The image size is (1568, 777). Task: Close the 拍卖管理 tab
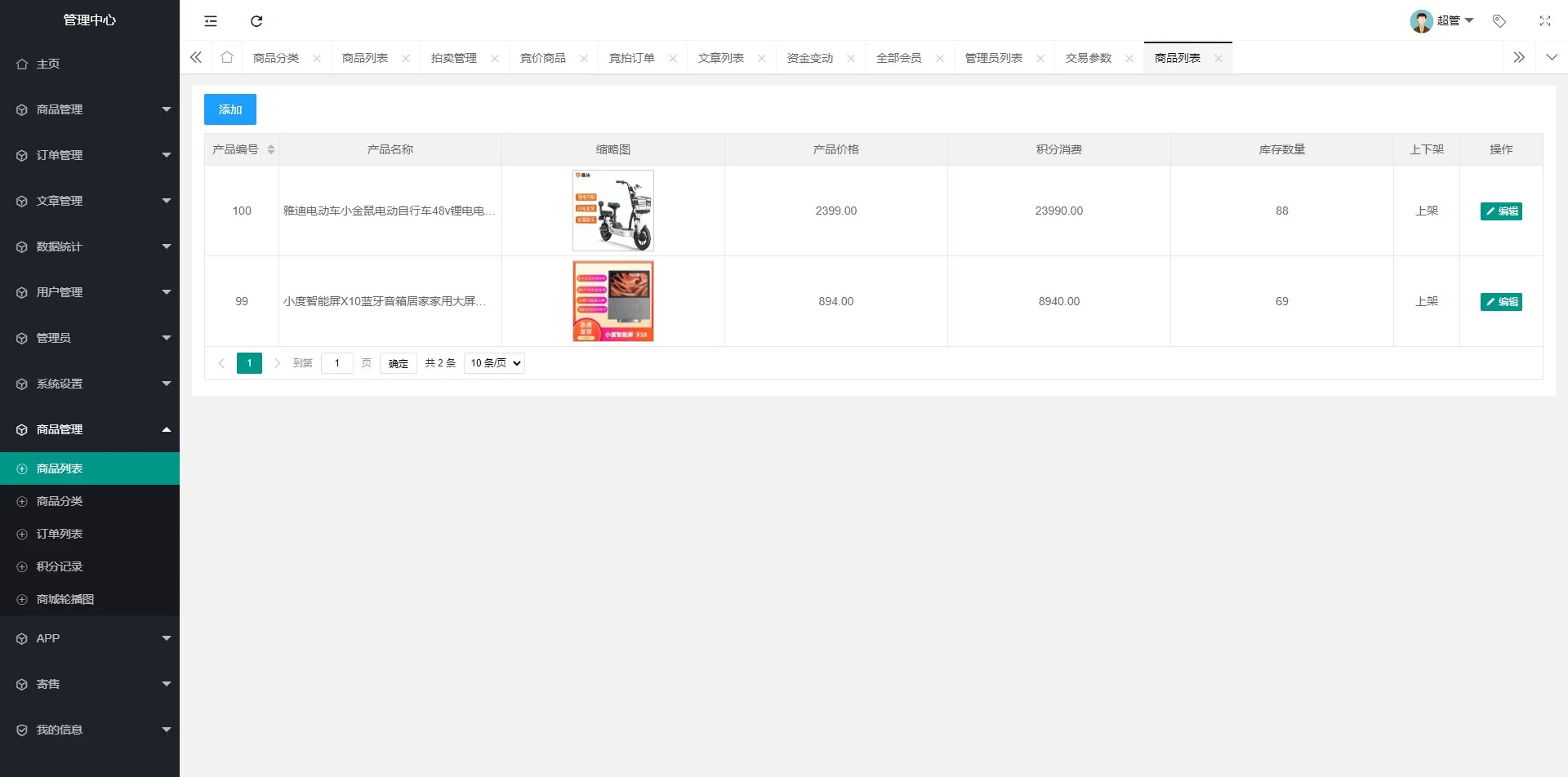tap(495, 58)
